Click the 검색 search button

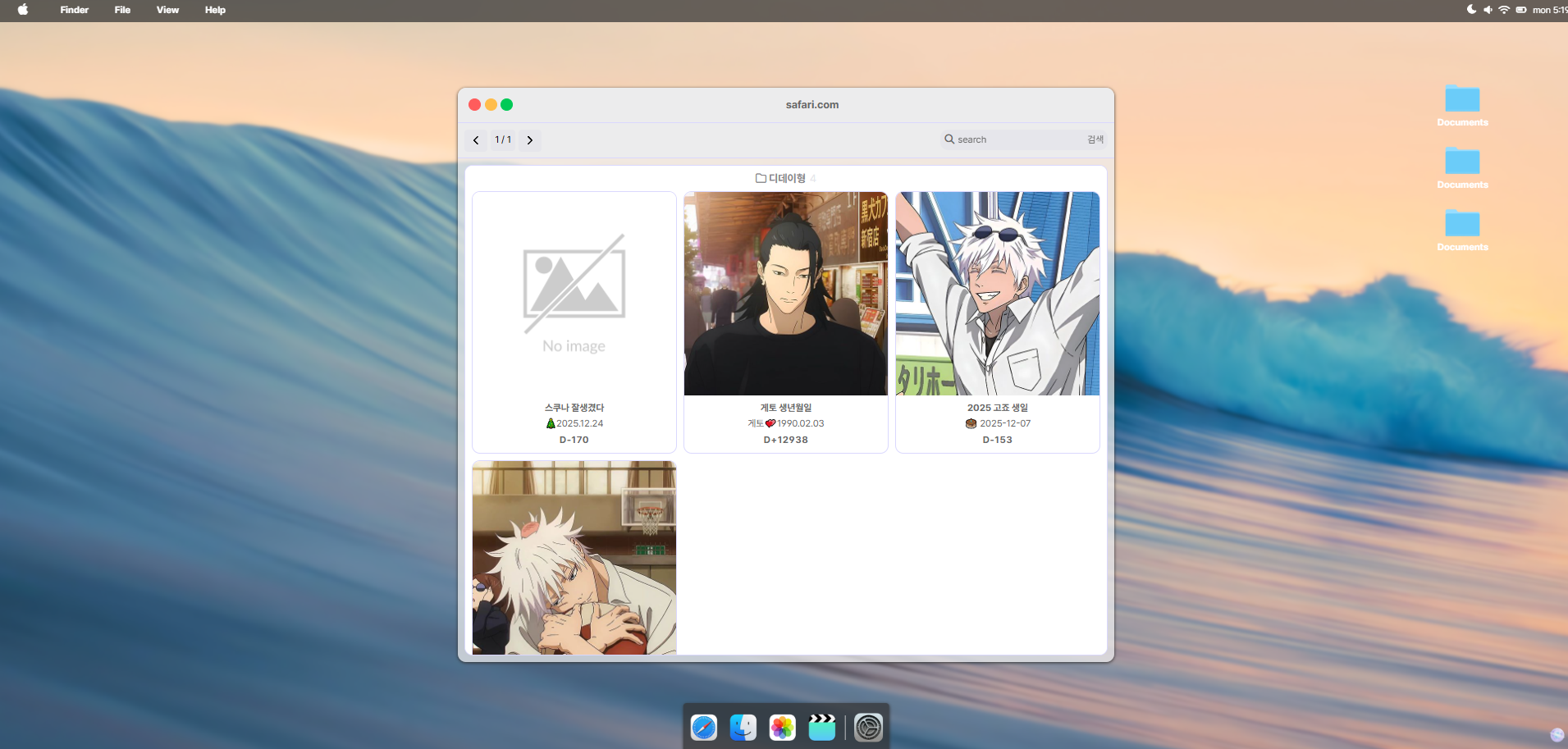1095,139
